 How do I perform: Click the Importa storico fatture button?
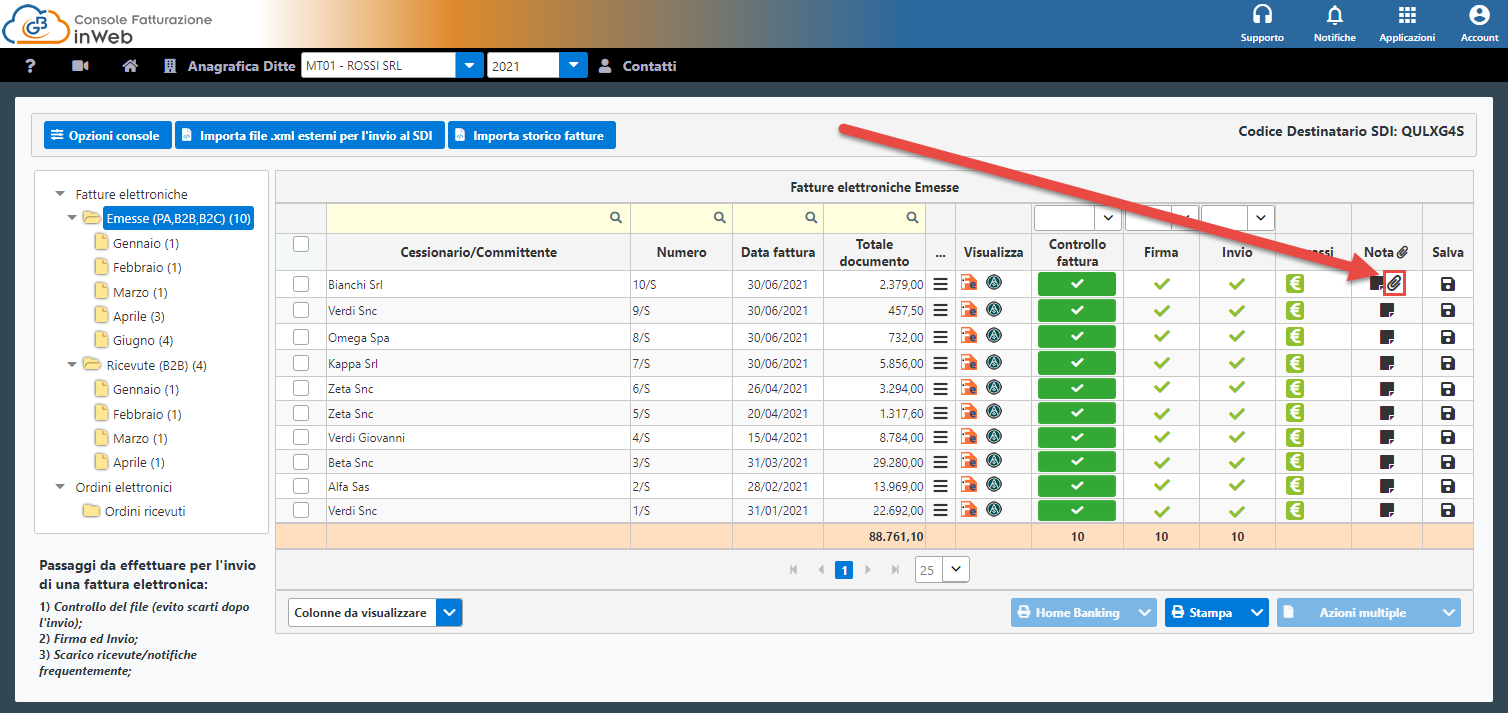pyautogui.click(x=532, y=135)
